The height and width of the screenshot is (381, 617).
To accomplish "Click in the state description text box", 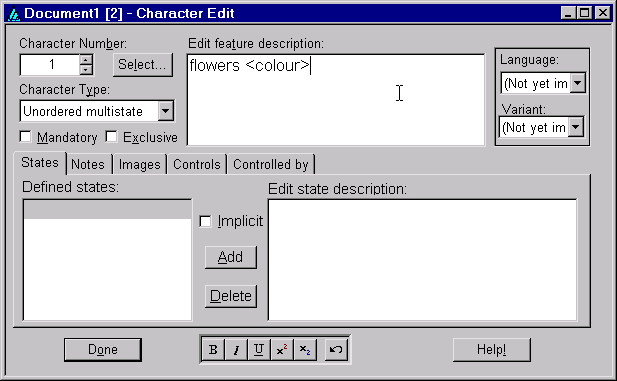I will (x=422, y=260).
